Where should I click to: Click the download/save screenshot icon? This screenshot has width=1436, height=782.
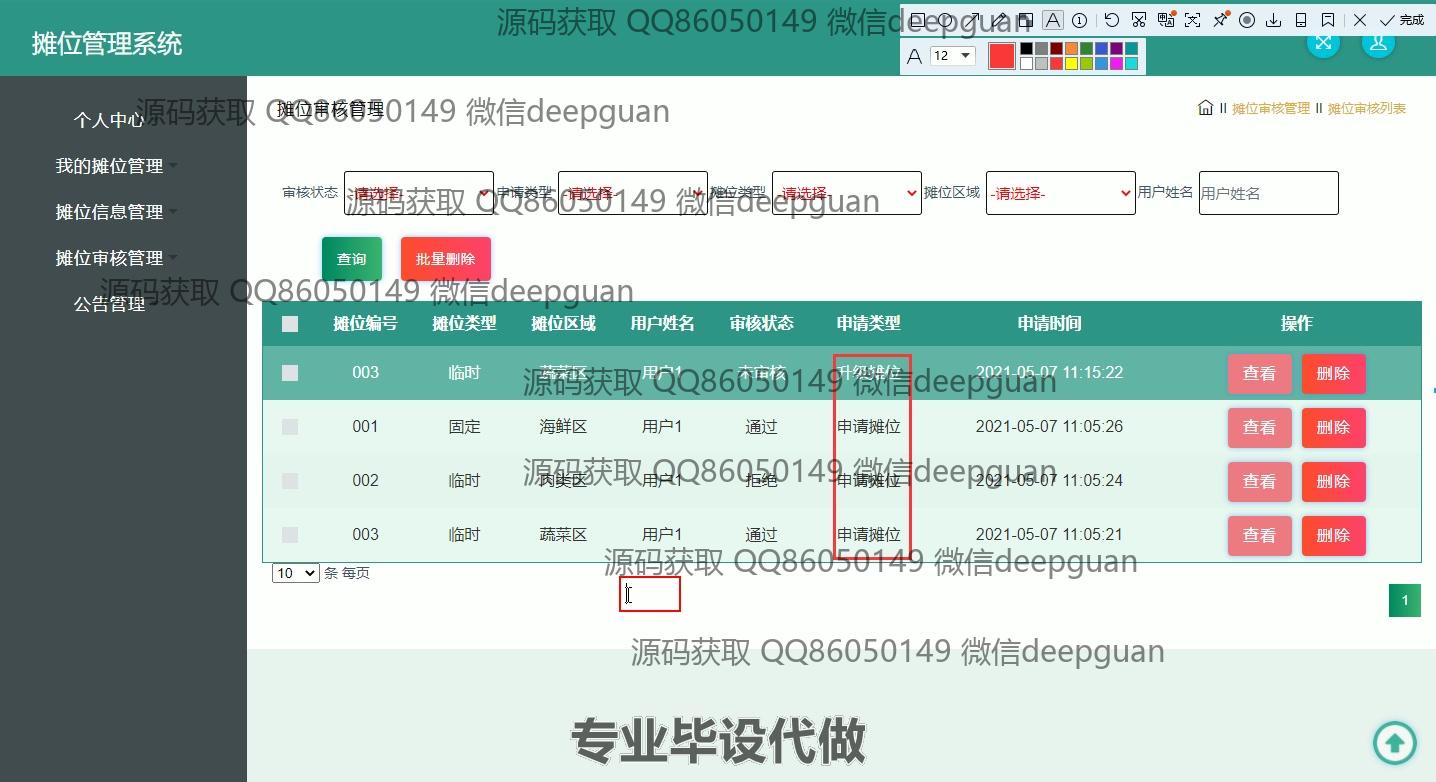[x=1274, y=20]
